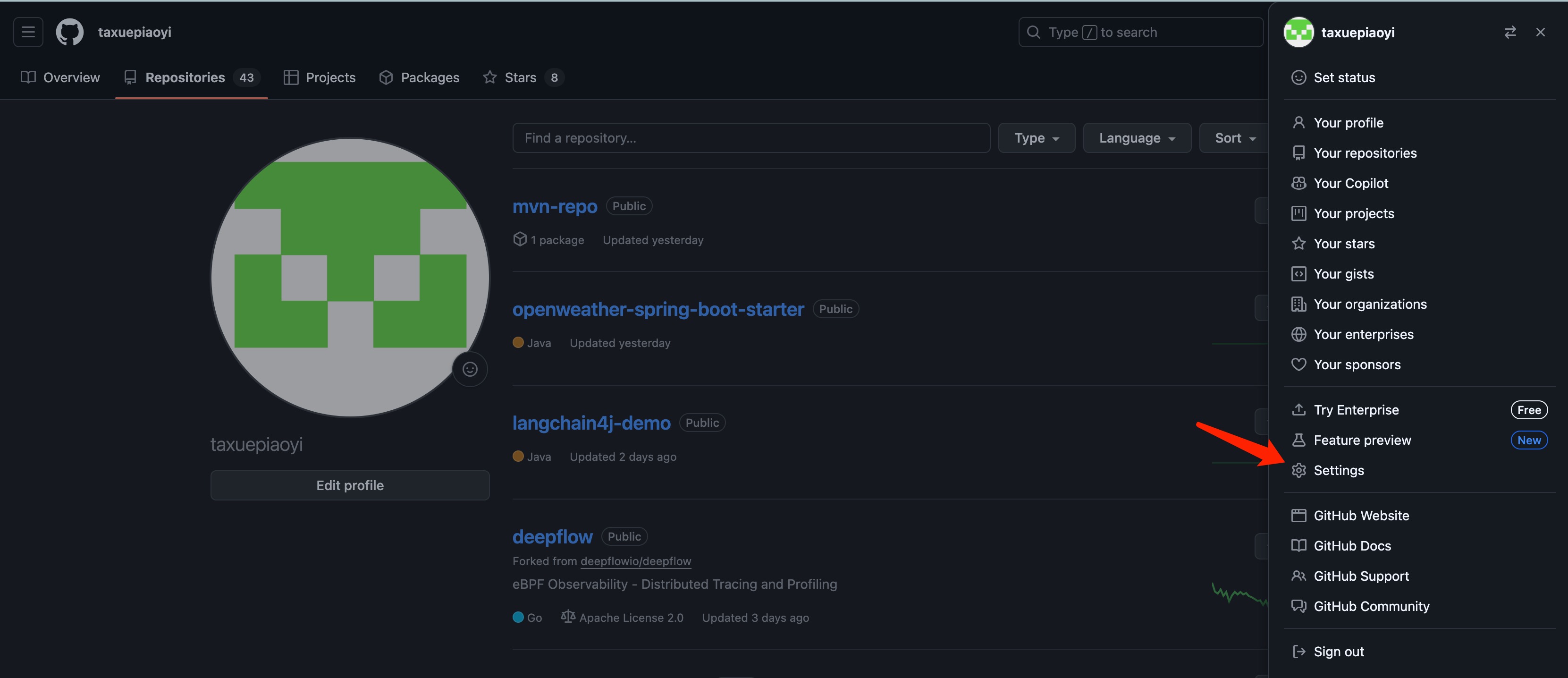Sign out of GitHub
The width and height of the screenshot is (1568, 678).
coord(1338,651)
